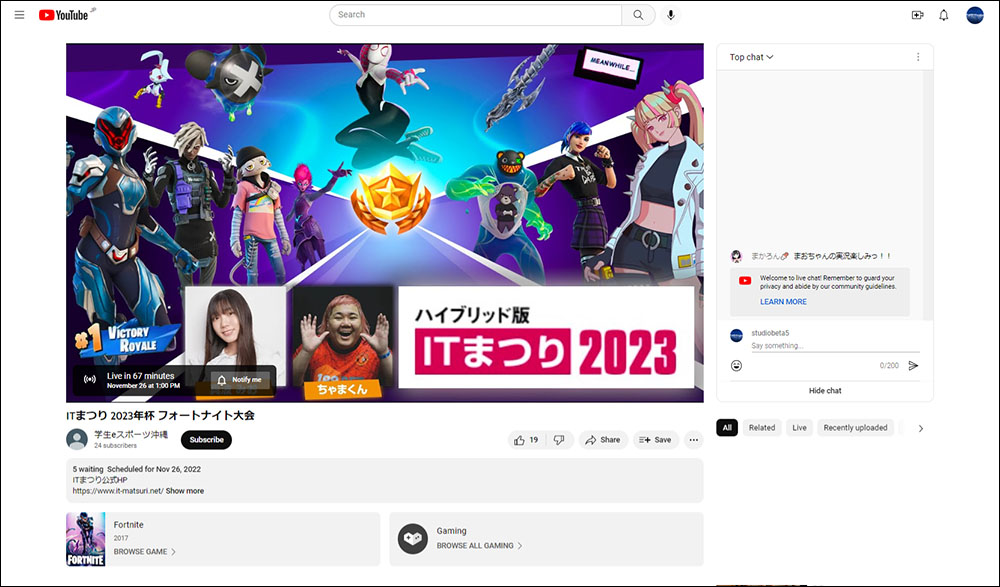1000x587 pixels.
Task: Open the channel avatar of 学生eスポーツ沖縄
Action: [77, 439]
